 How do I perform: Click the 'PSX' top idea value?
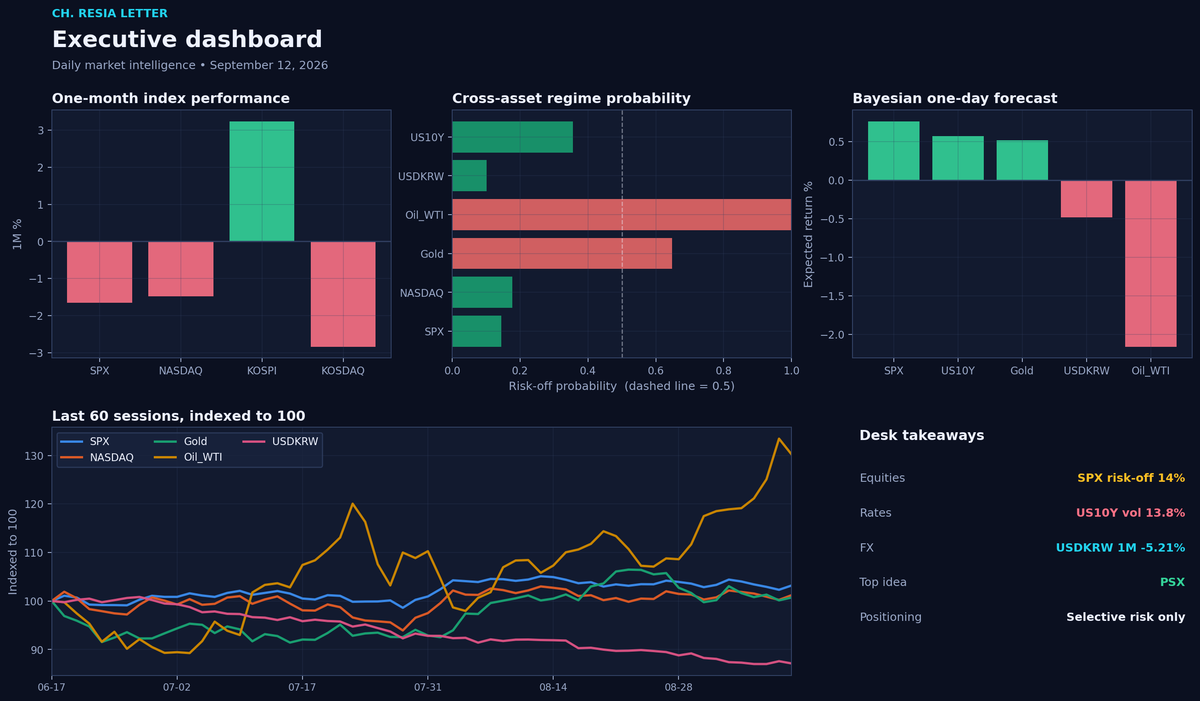[1173, 582]
